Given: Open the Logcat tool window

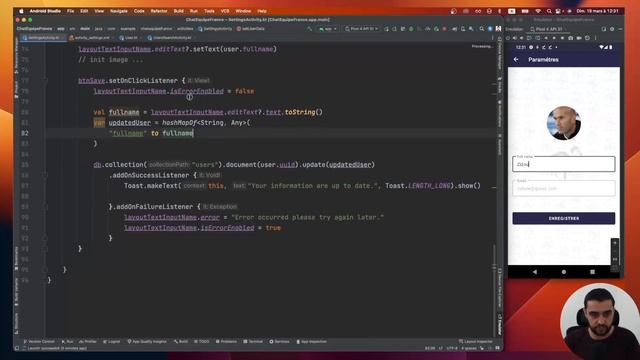Looking at the screenshot, I should (112, 342).
